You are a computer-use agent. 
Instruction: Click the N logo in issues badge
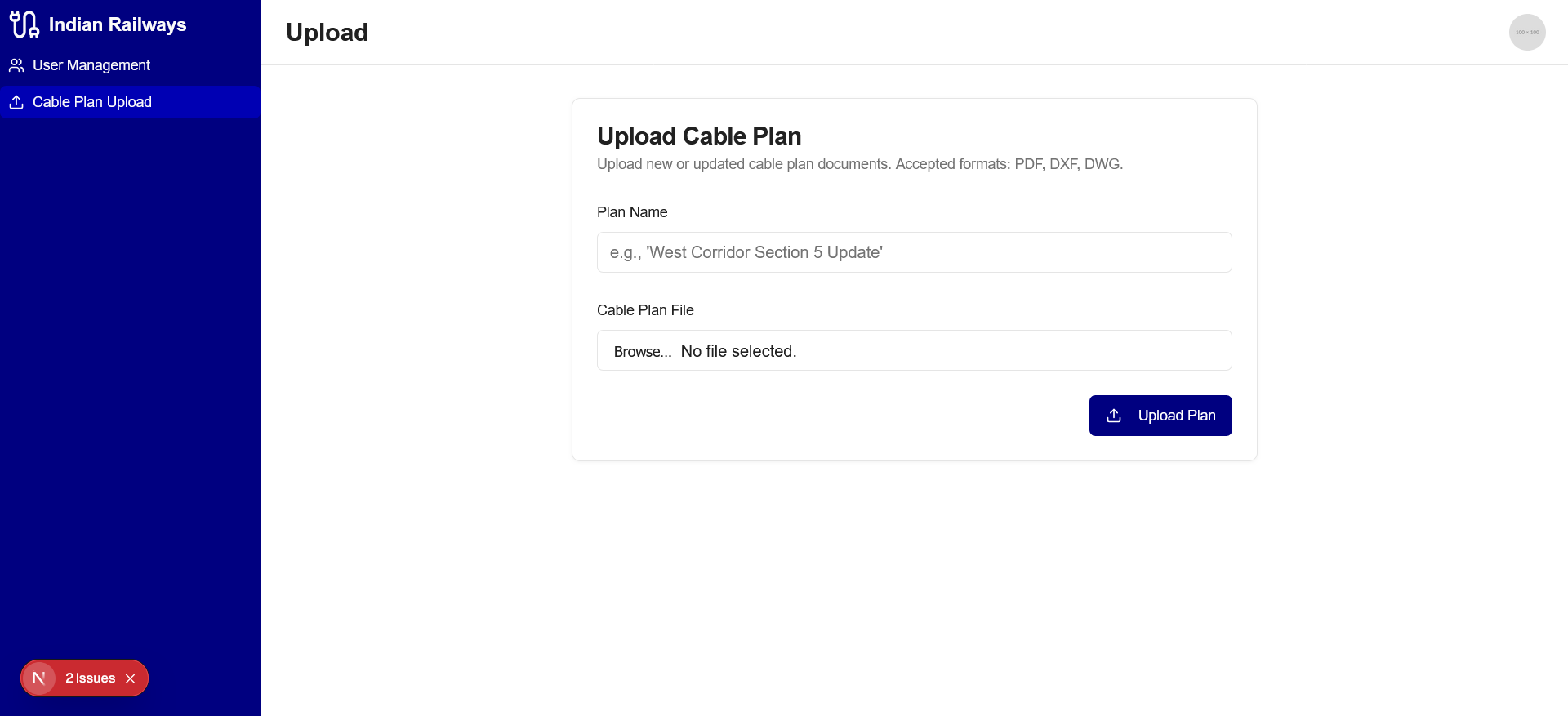[x=38, y=678]
